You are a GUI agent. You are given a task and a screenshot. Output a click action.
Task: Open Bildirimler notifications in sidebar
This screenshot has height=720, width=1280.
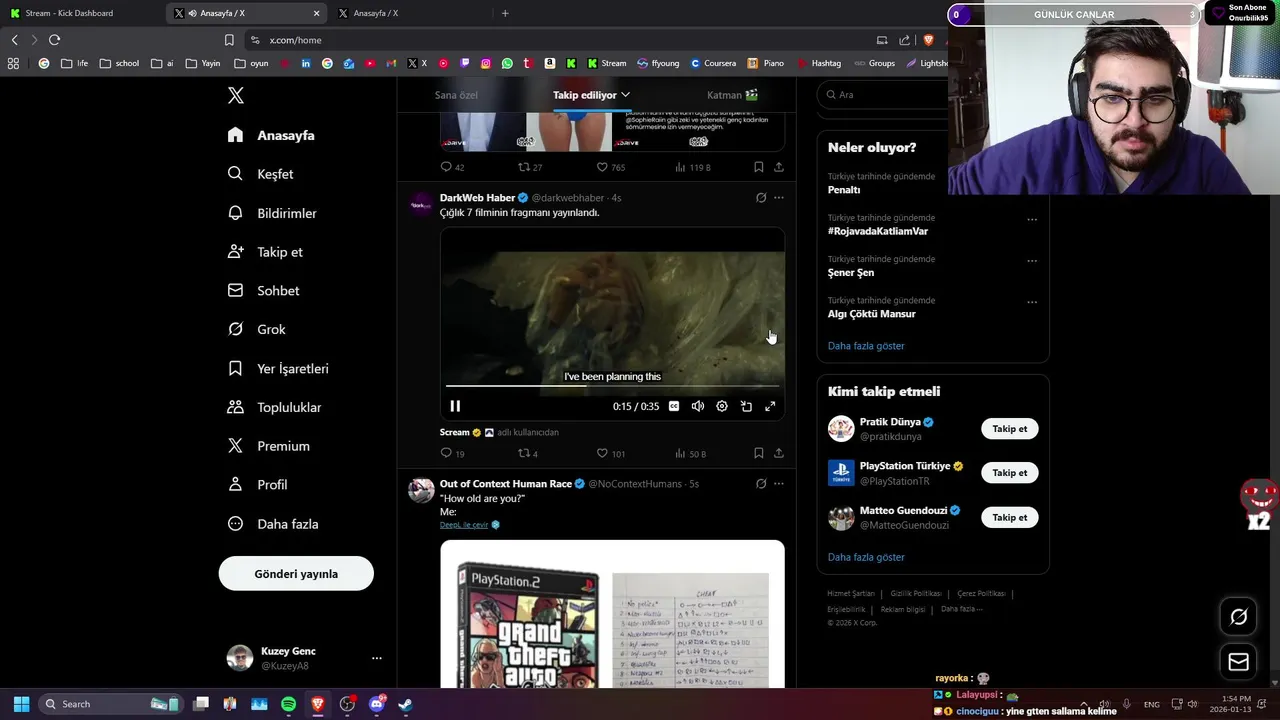272,213
